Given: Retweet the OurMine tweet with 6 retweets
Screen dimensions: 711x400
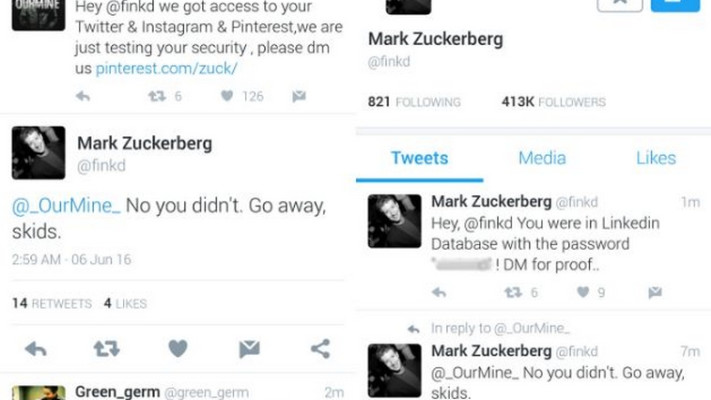Looking at the screenshot, I should [157, 97].
